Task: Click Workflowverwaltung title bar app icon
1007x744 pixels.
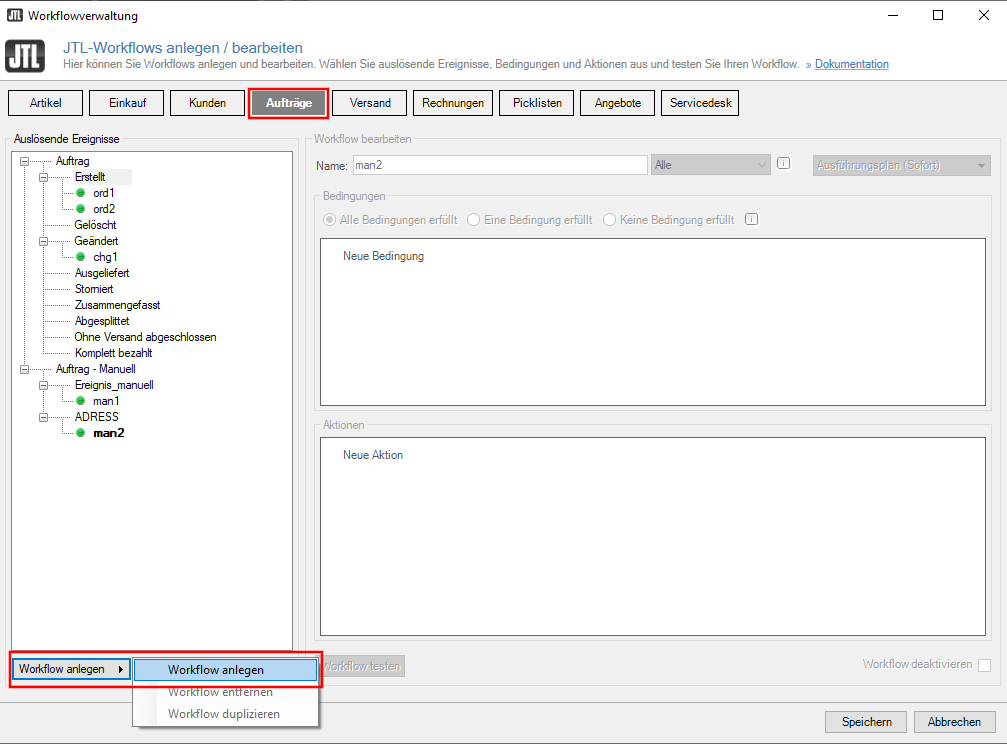Action: [15, 15]
